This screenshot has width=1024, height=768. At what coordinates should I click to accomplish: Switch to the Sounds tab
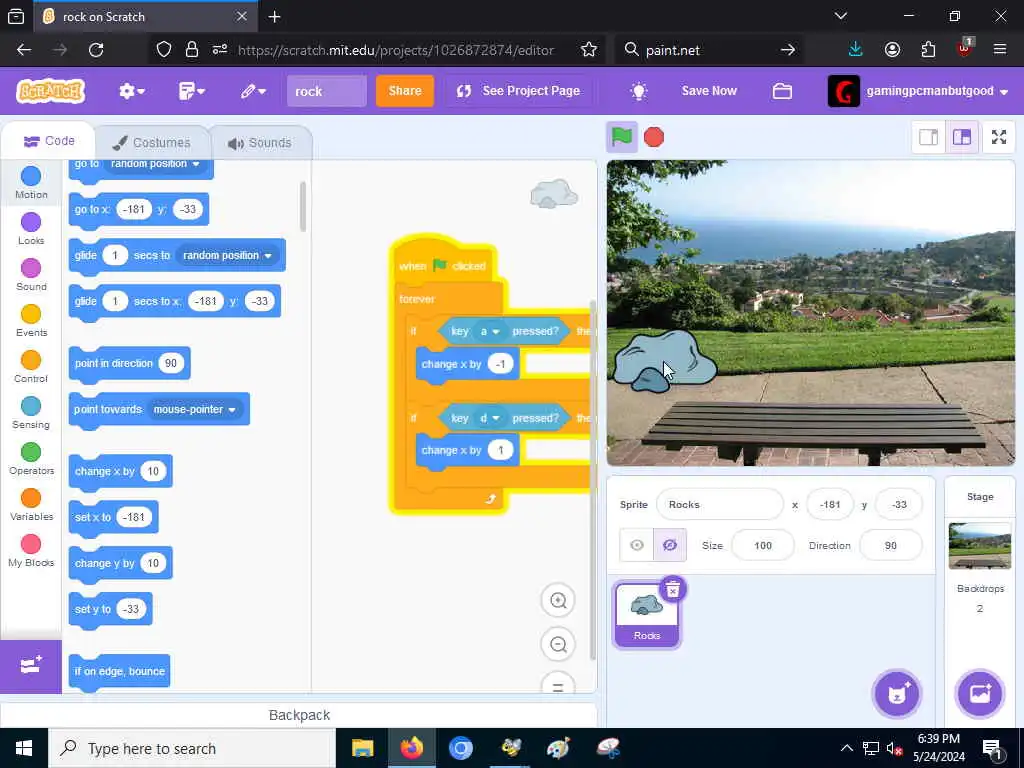tap(260, 142)
